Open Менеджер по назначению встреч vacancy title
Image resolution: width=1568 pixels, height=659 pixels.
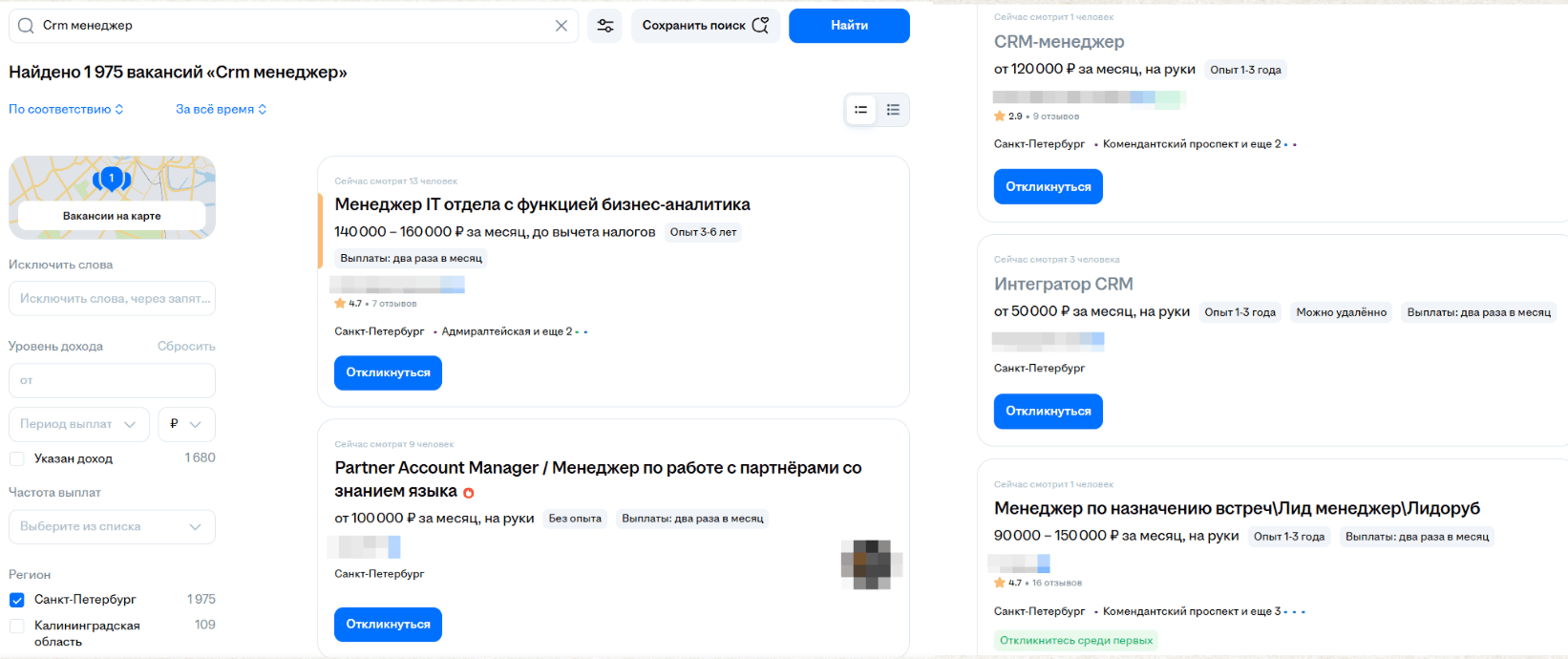pos(1237,508)
